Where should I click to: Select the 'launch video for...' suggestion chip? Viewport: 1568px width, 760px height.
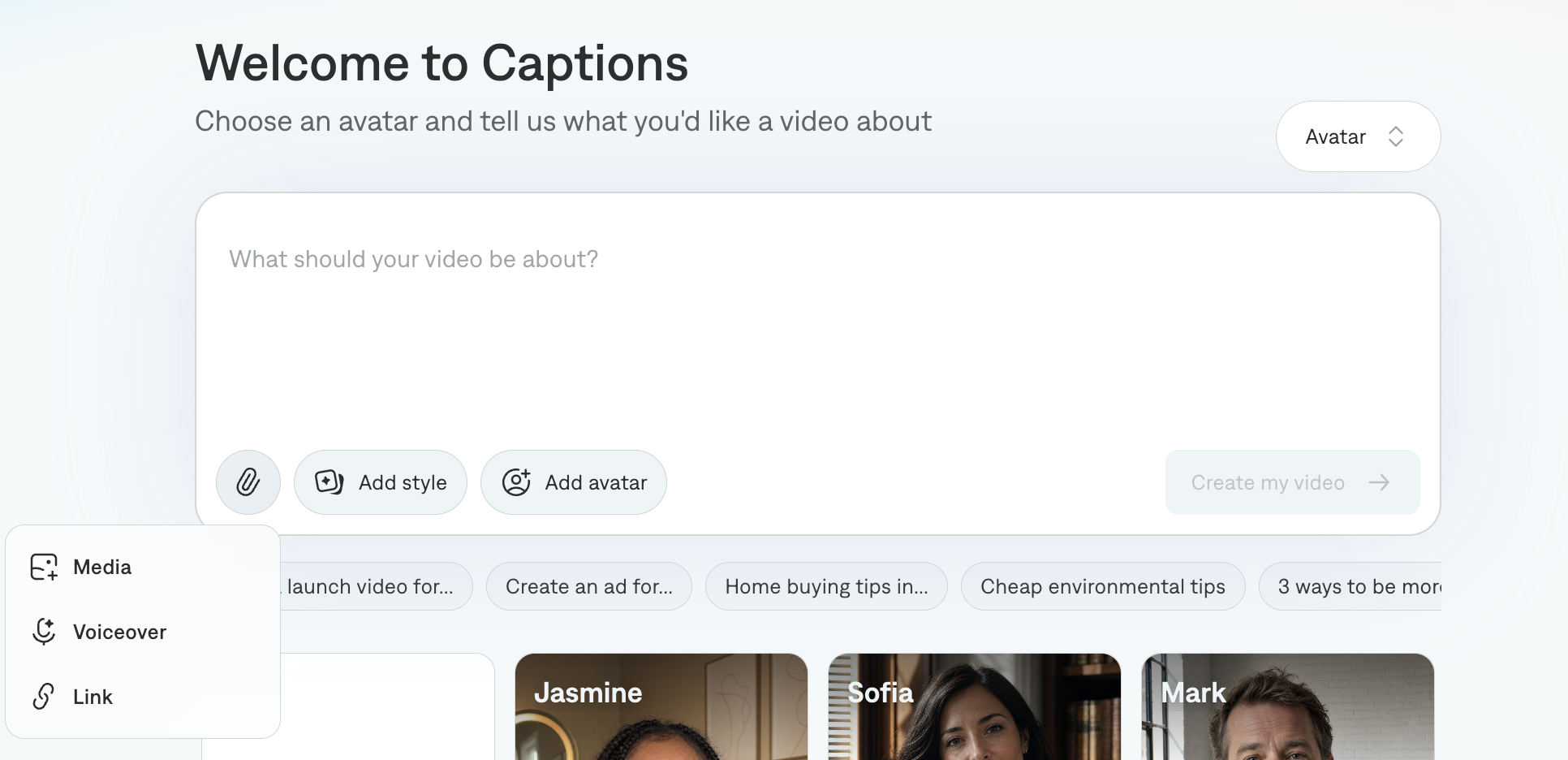pos(377,586)
